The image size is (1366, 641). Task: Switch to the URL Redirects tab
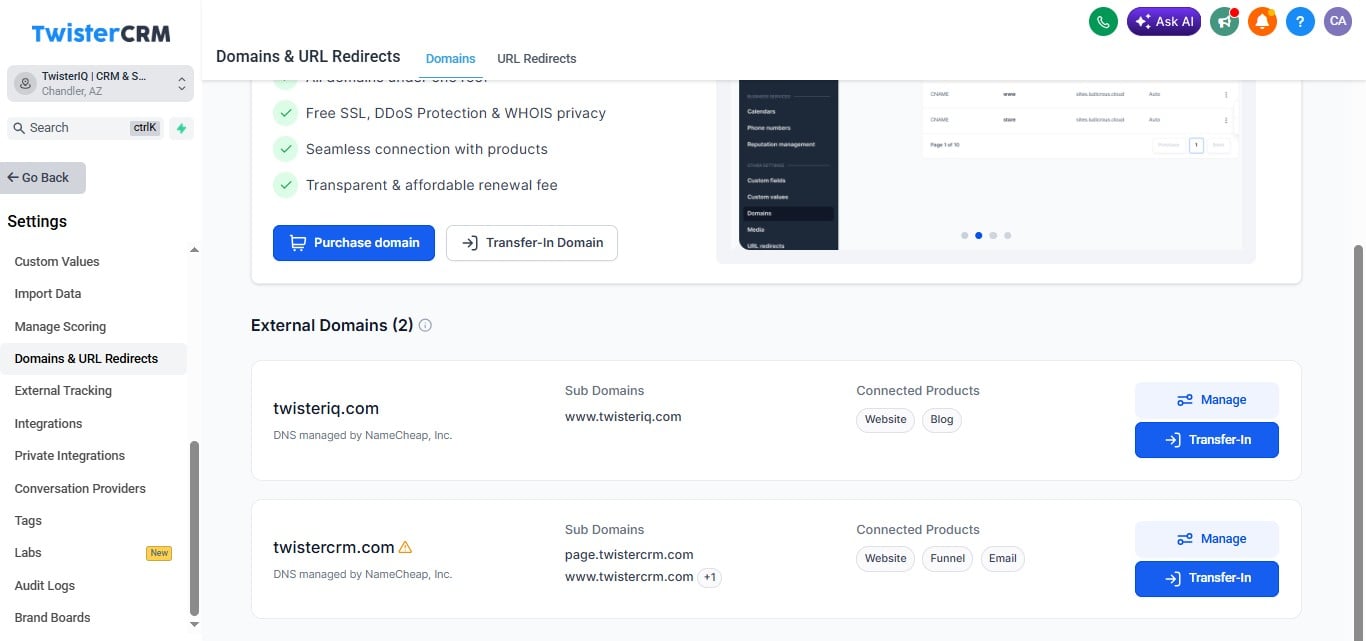click(537, 58)
